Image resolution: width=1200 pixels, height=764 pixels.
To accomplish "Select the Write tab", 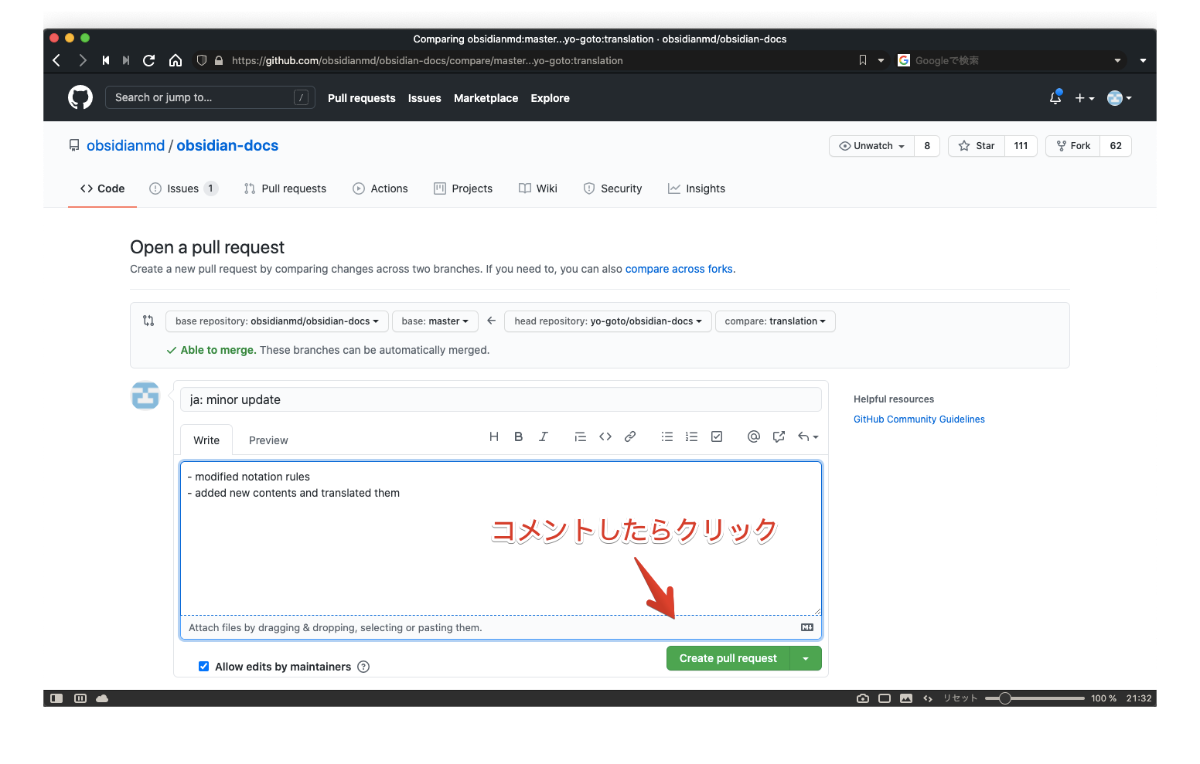I will (206, 440).
